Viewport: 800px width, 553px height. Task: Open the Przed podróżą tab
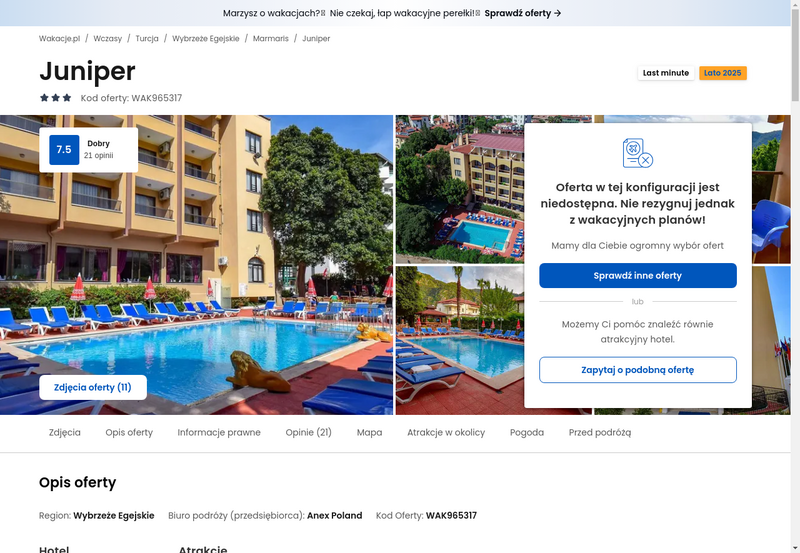point(600,432)
